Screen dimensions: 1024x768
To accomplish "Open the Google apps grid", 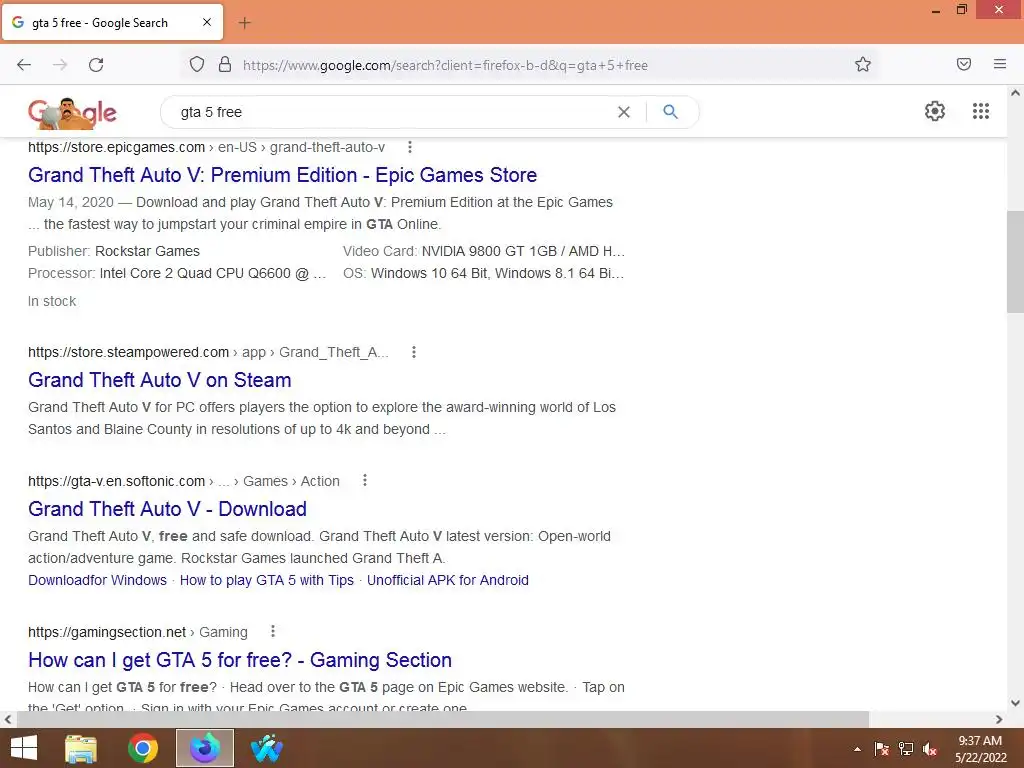I will [980, 111].
